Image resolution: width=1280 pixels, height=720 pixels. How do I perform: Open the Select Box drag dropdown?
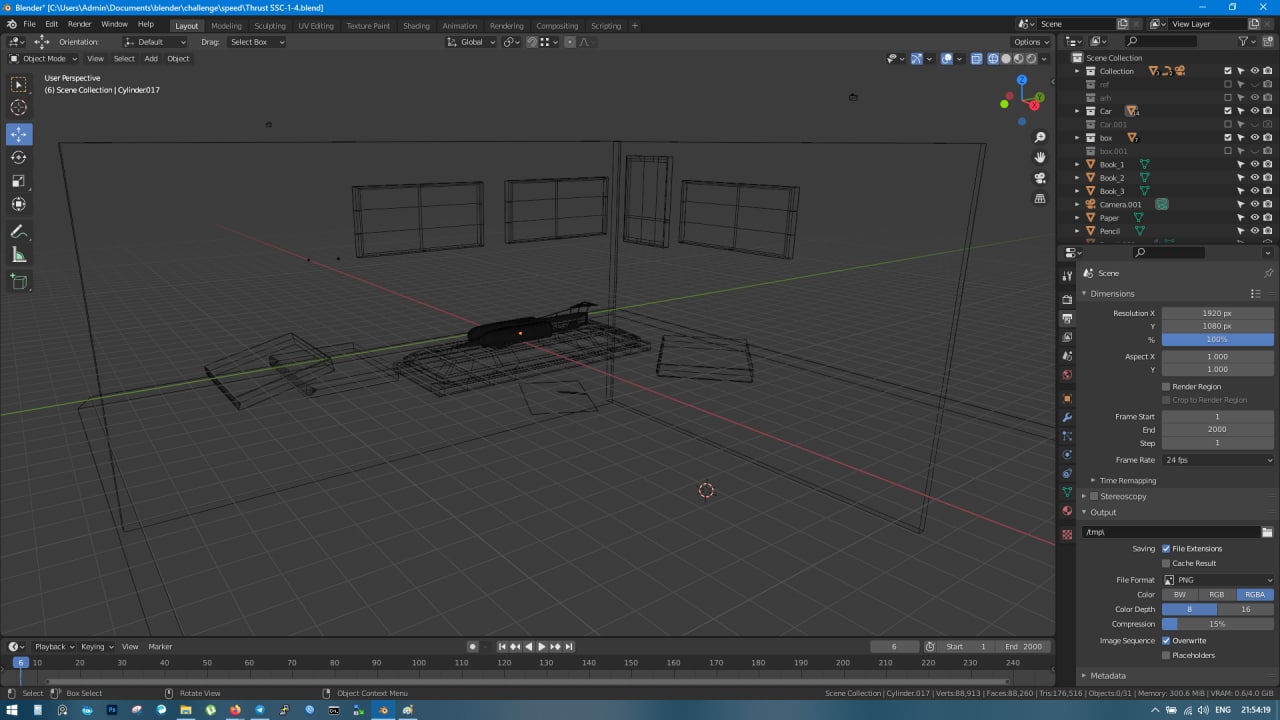tap(256, 42)
